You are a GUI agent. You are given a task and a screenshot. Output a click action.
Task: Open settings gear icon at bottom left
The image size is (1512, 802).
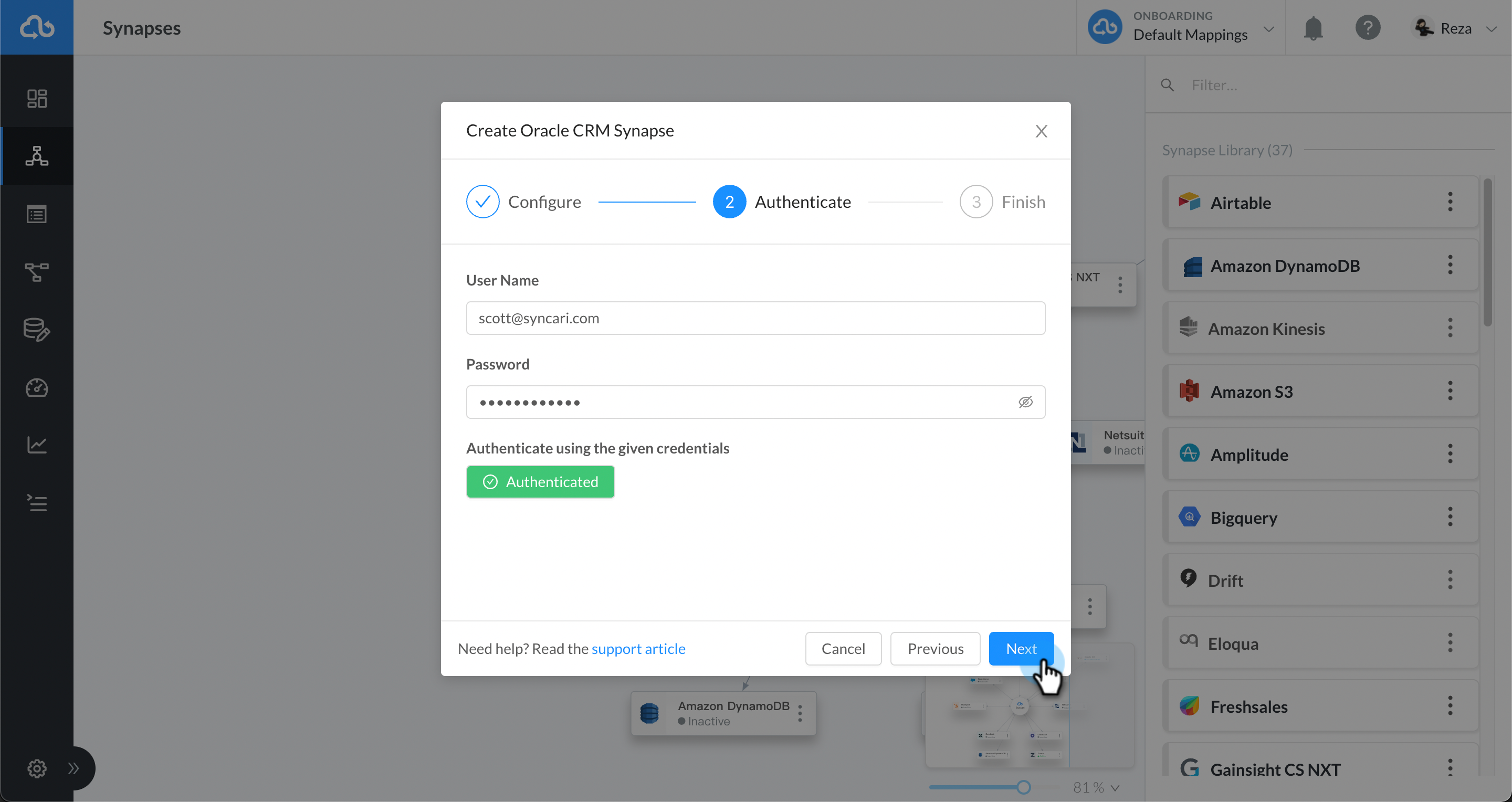[x=36, y=768]
